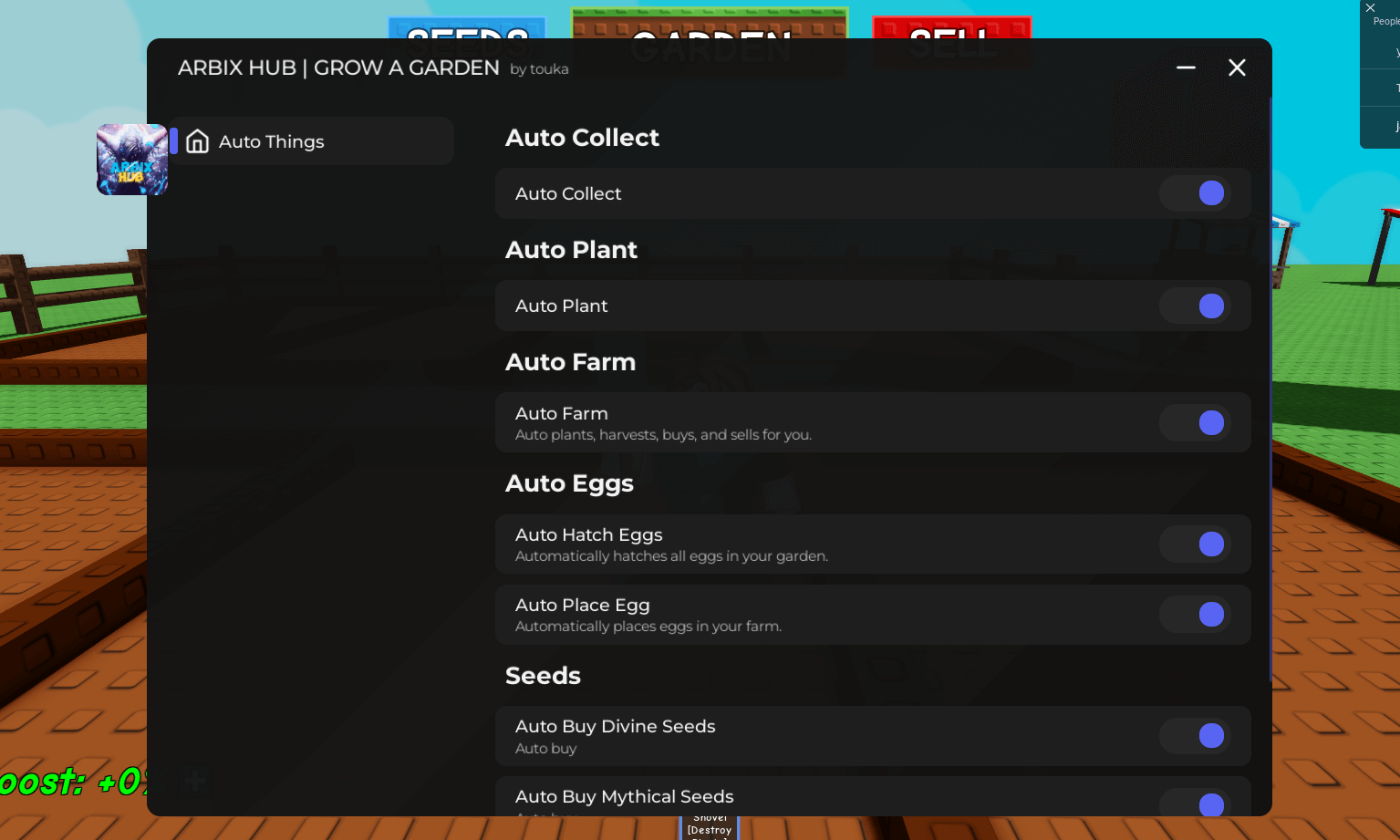This screenshot has width=1400, height=840.
Task: Toggle the Auto Plant switch
Action: (1195, 306)
